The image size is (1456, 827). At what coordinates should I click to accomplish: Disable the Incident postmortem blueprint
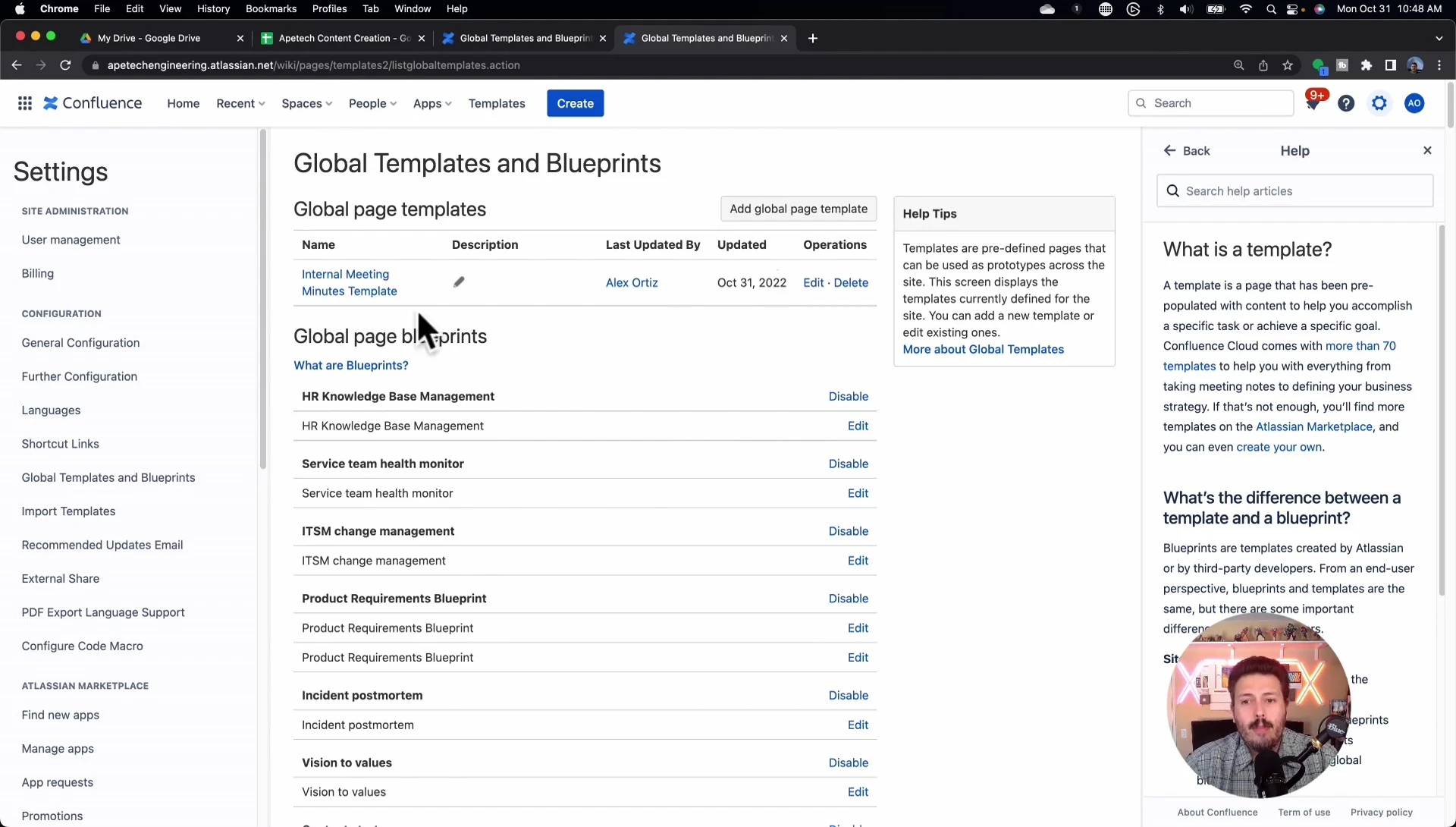coord(849,695)
